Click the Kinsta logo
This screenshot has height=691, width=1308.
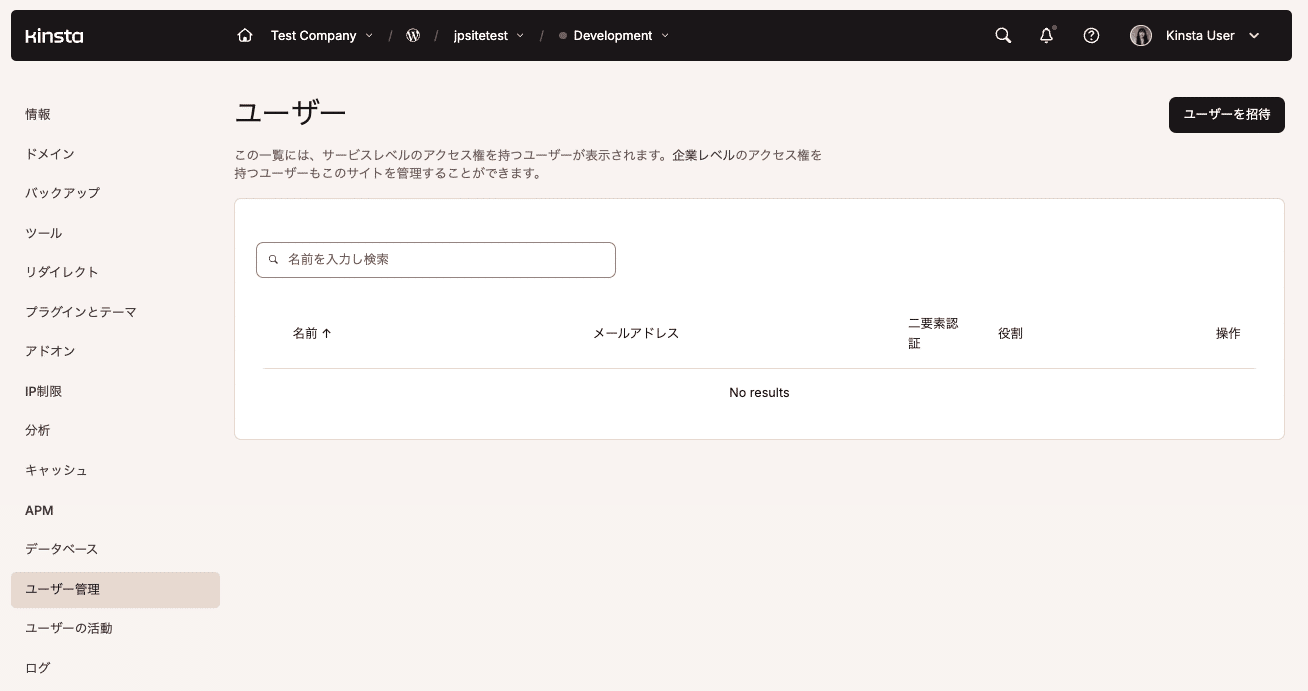tap(54, 35)
